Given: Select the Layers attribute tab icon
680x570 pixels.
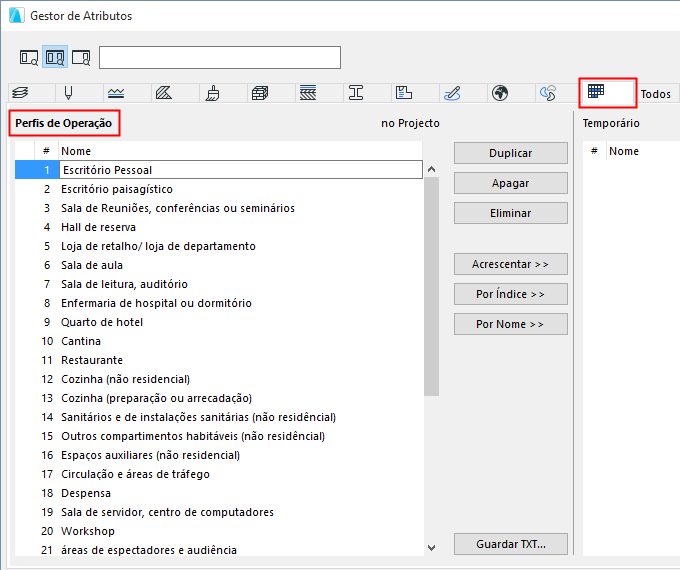Looking at the screenshot, I should click(20, 93).
